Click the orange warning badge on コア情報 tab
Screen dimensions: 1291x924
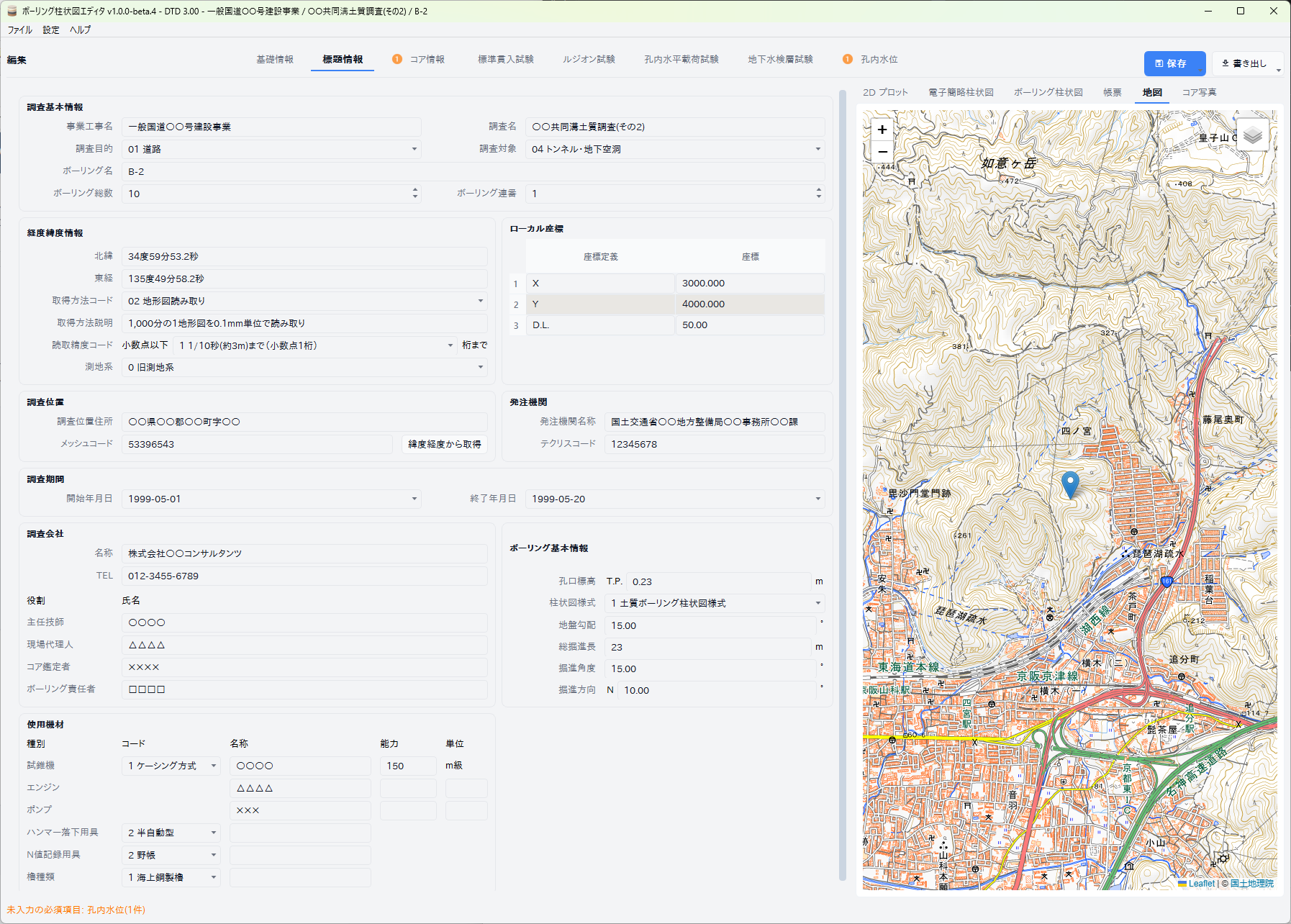(397, 60)
